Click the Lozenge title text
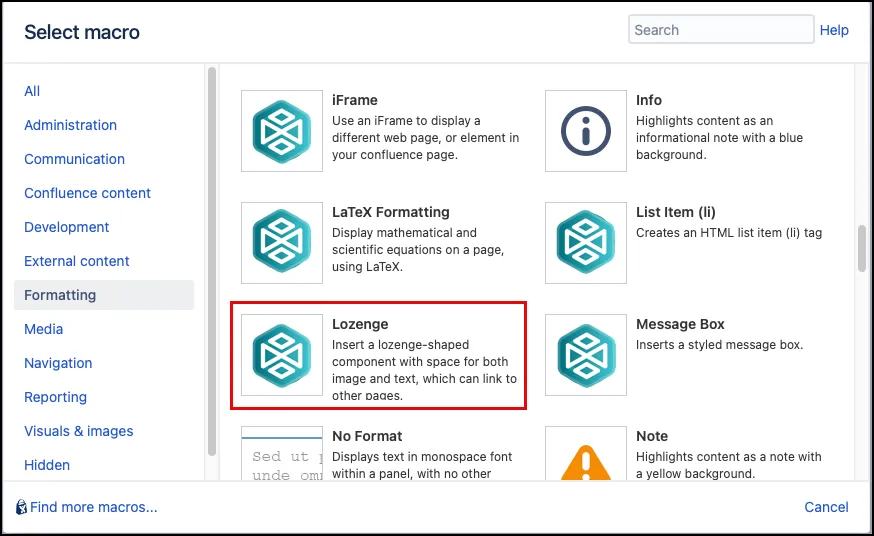This screenshot has width=874, height=536. [x=360, y=324]
